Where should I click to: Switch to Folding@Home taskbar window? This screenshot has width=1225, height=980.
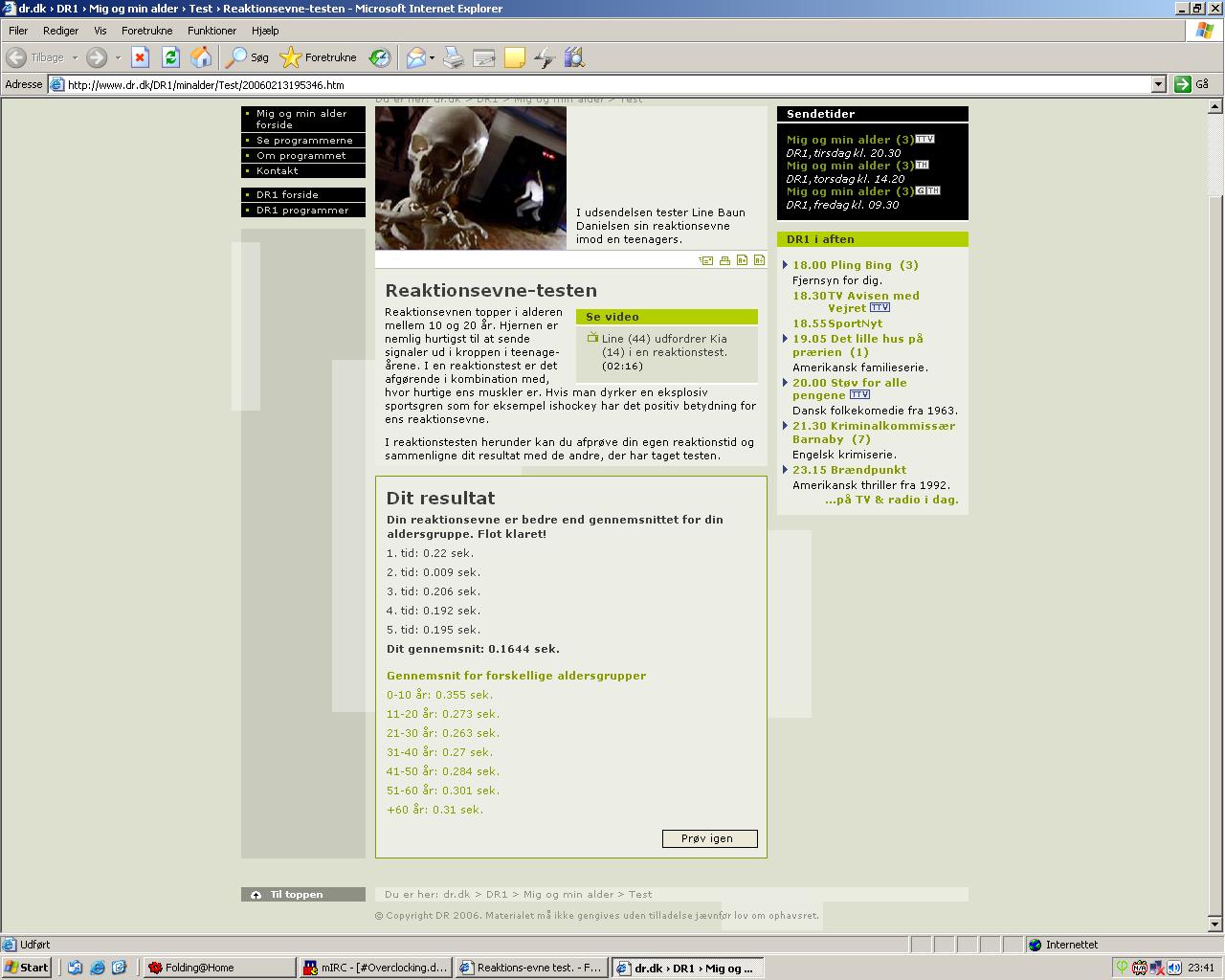pyautogui.click(x=218, y=968)
